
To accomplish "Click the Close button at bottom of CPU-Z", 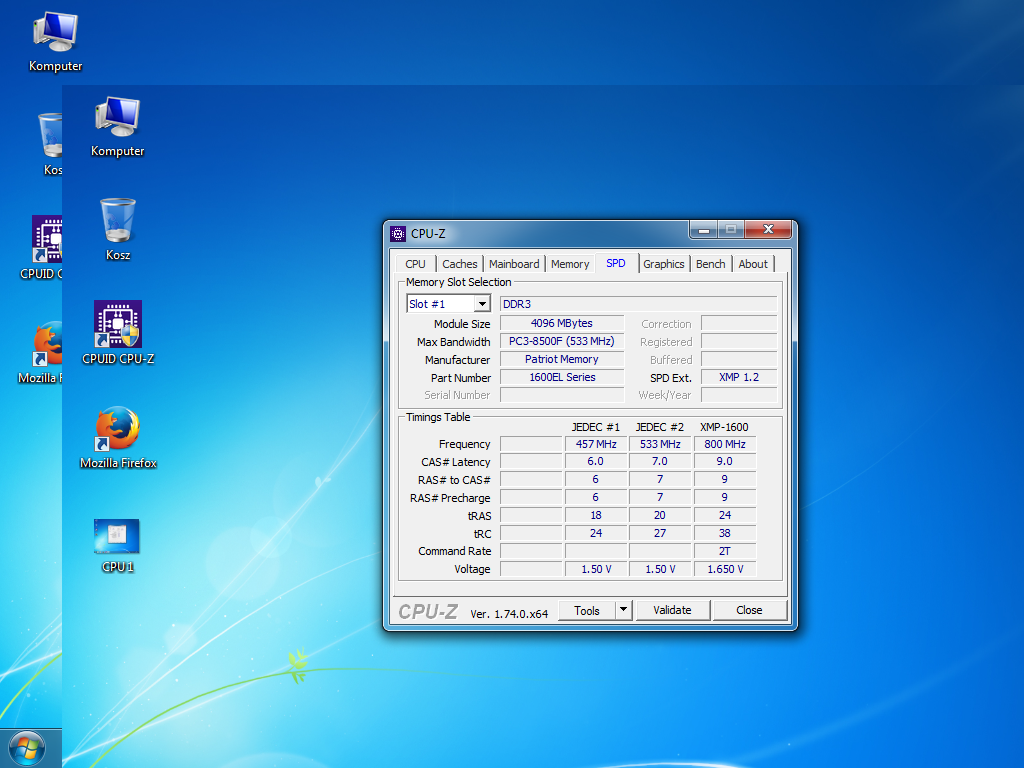I will point(749,610).
